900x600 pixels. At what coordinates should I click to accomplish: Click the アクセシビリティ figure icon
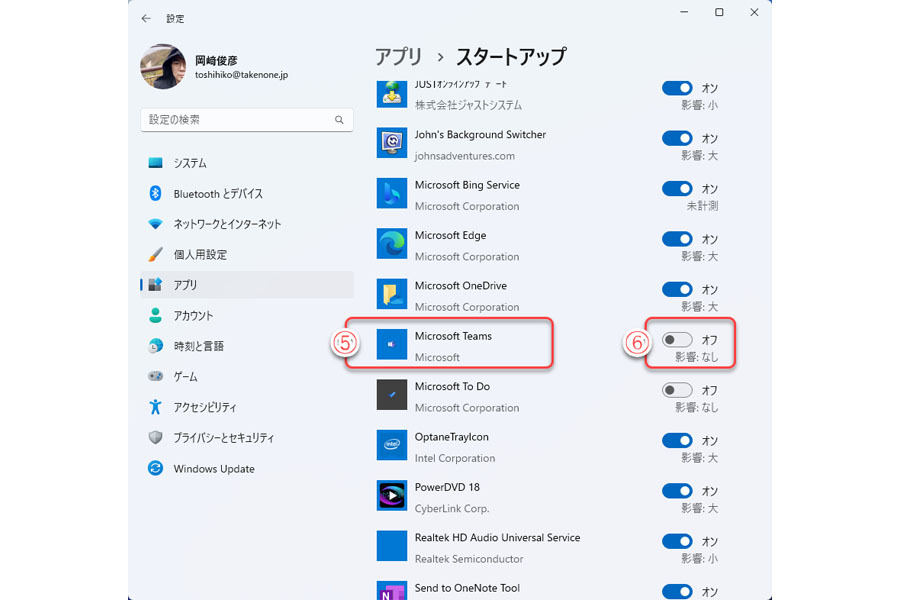[156, 407]
